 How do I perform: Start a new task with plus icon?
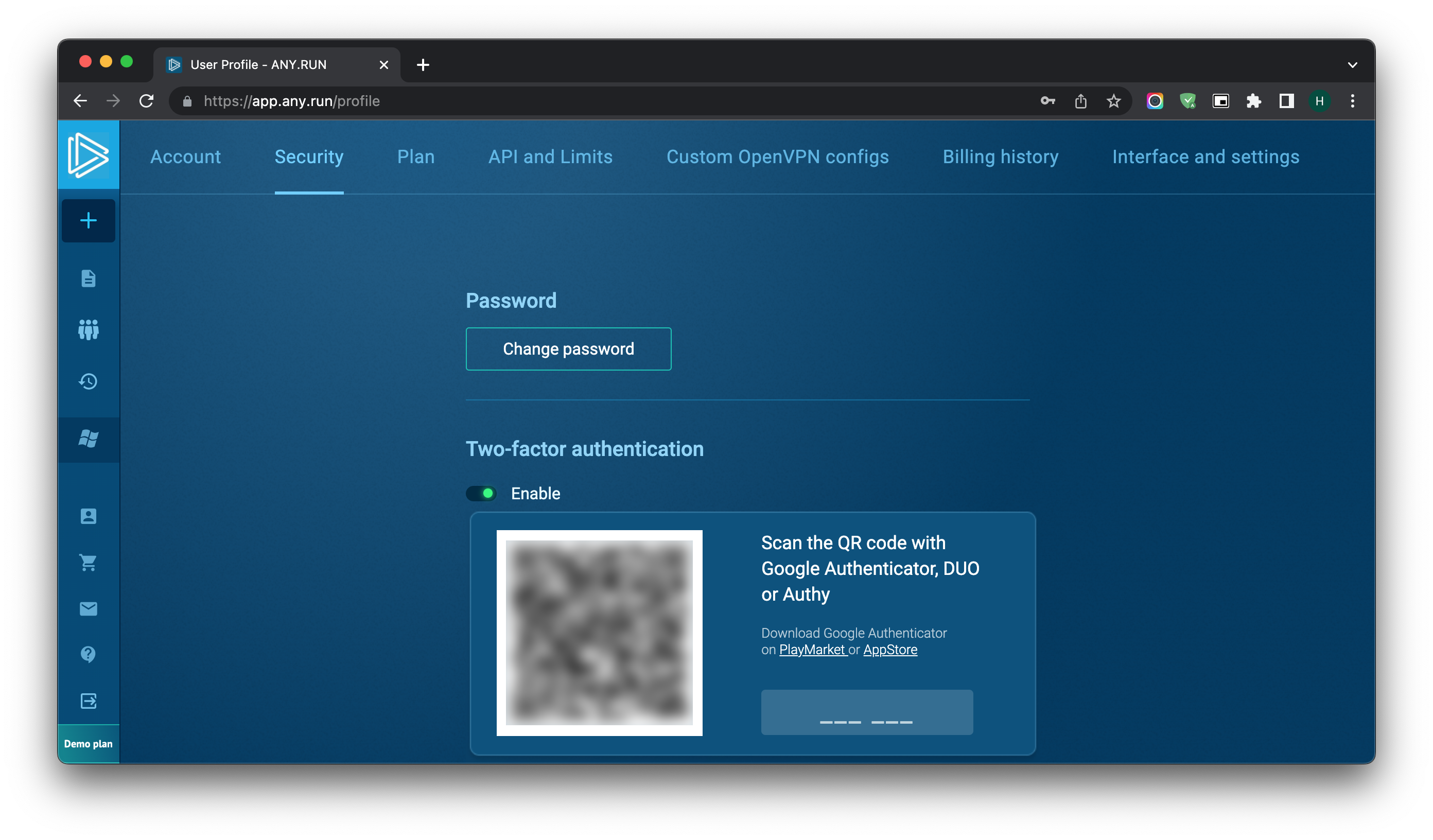point(88,221)
